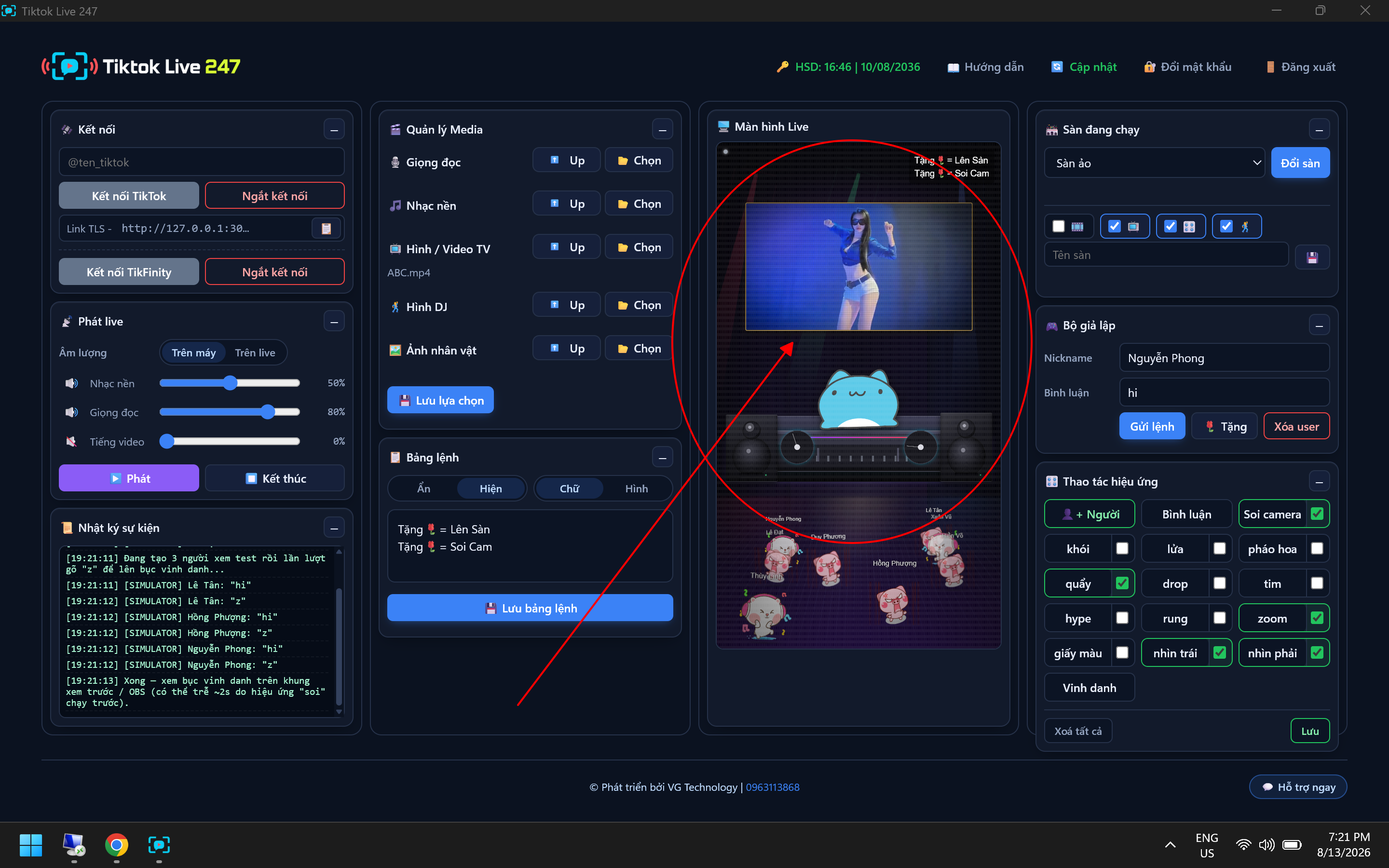Adjust the Giọng đọc volume slider
The width and height of the screenshot is (1389, 868).
[x=230, y=412]
